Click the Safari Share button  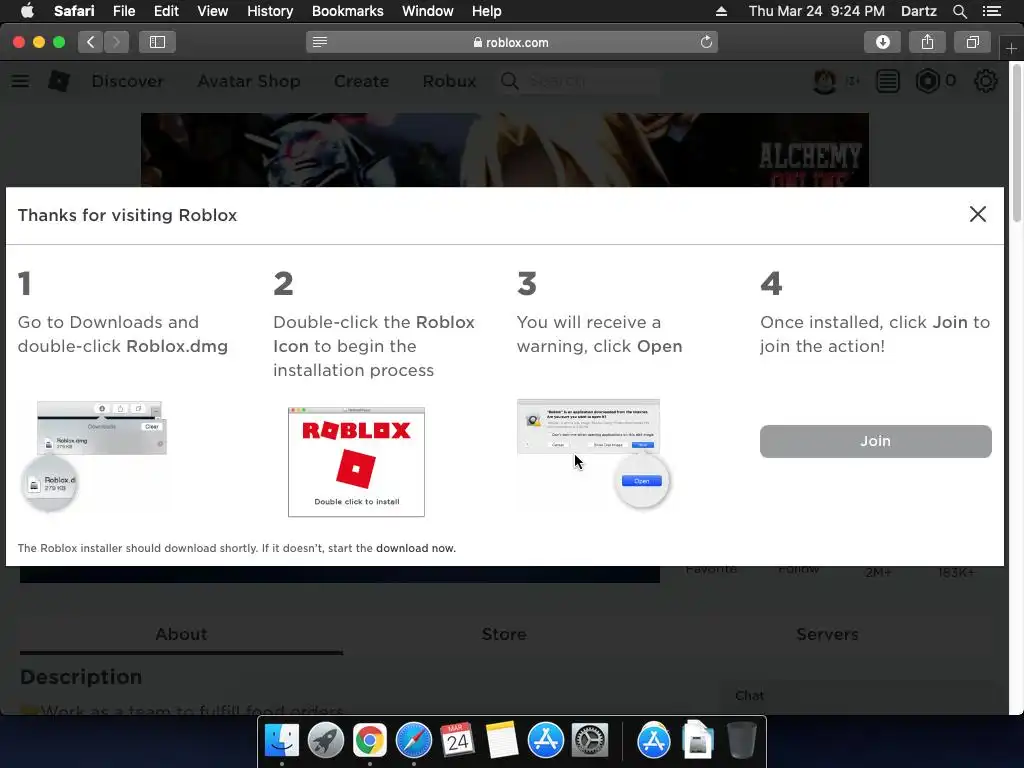click(x=927, y=42)
